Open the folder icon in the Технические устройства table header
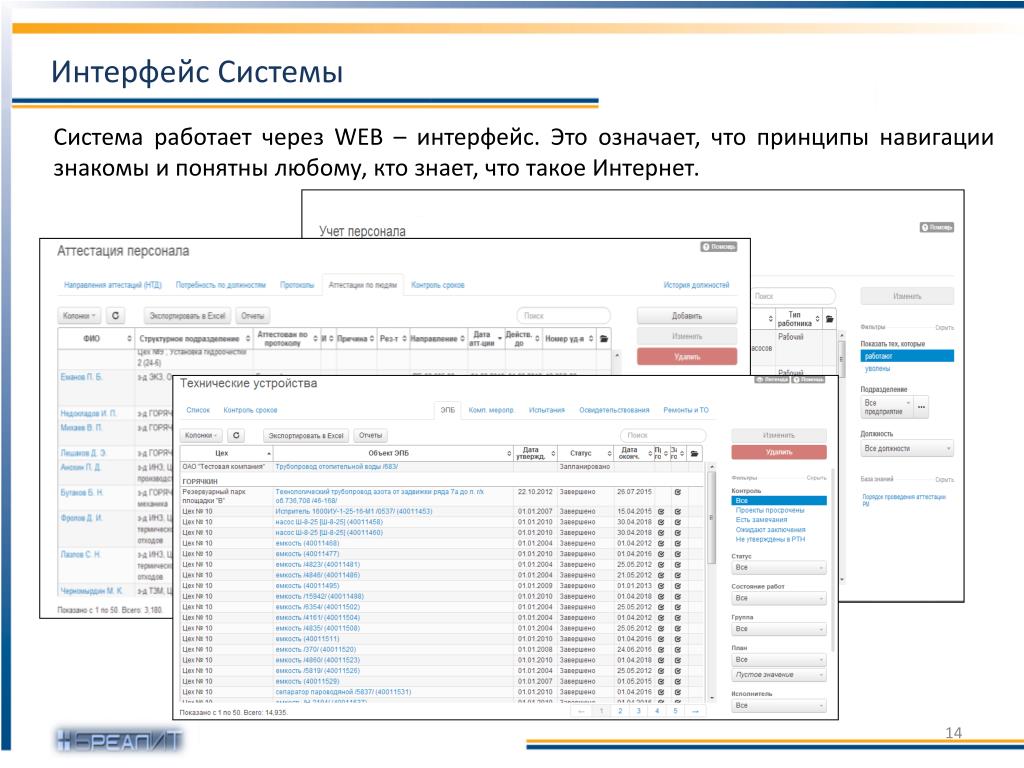This screenshot has width=1024, height=768. (x=694, y=453)
